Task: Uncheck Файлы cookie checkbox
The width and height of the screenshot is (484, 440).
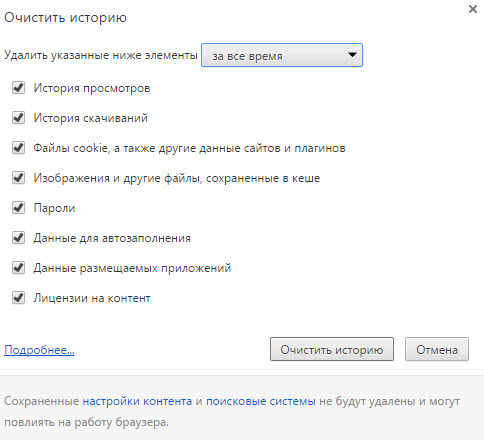Action: (18, 148)
